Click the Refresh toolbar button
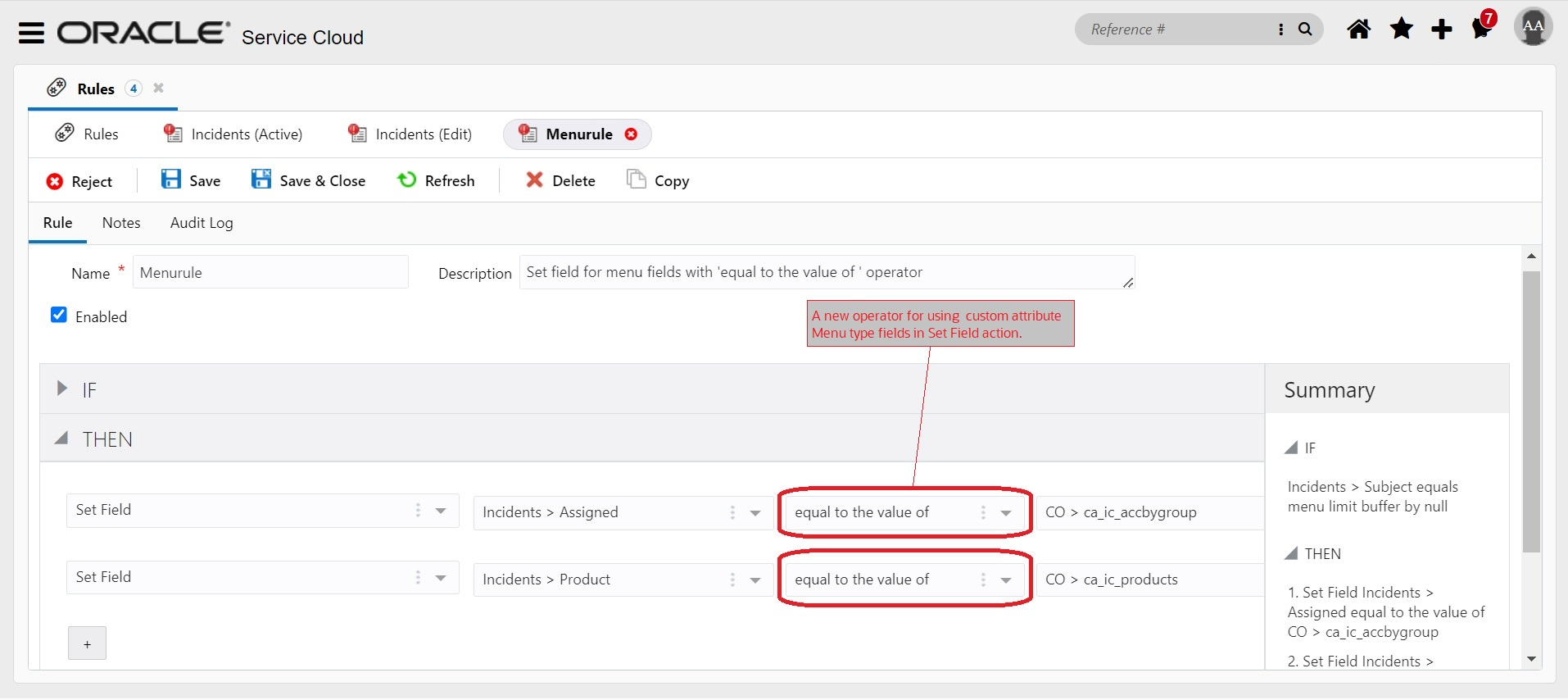The width and height of the screenshot is (1568, 700). click(436, 180)
